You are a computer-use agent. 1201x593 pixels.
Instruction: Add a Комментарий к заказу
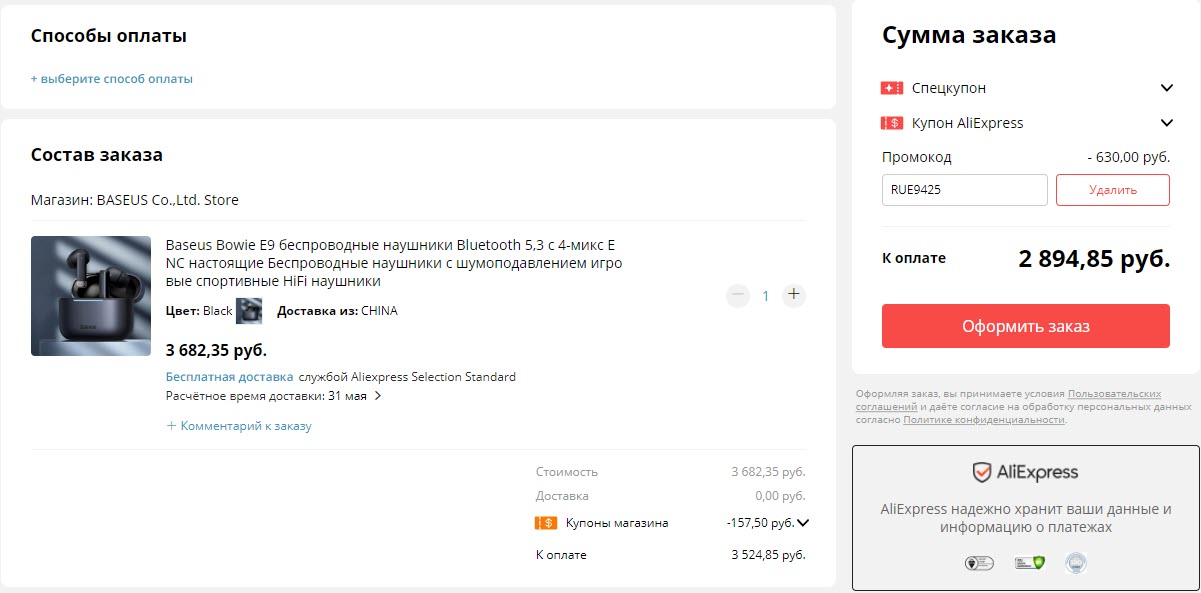(x=240, y=426)
